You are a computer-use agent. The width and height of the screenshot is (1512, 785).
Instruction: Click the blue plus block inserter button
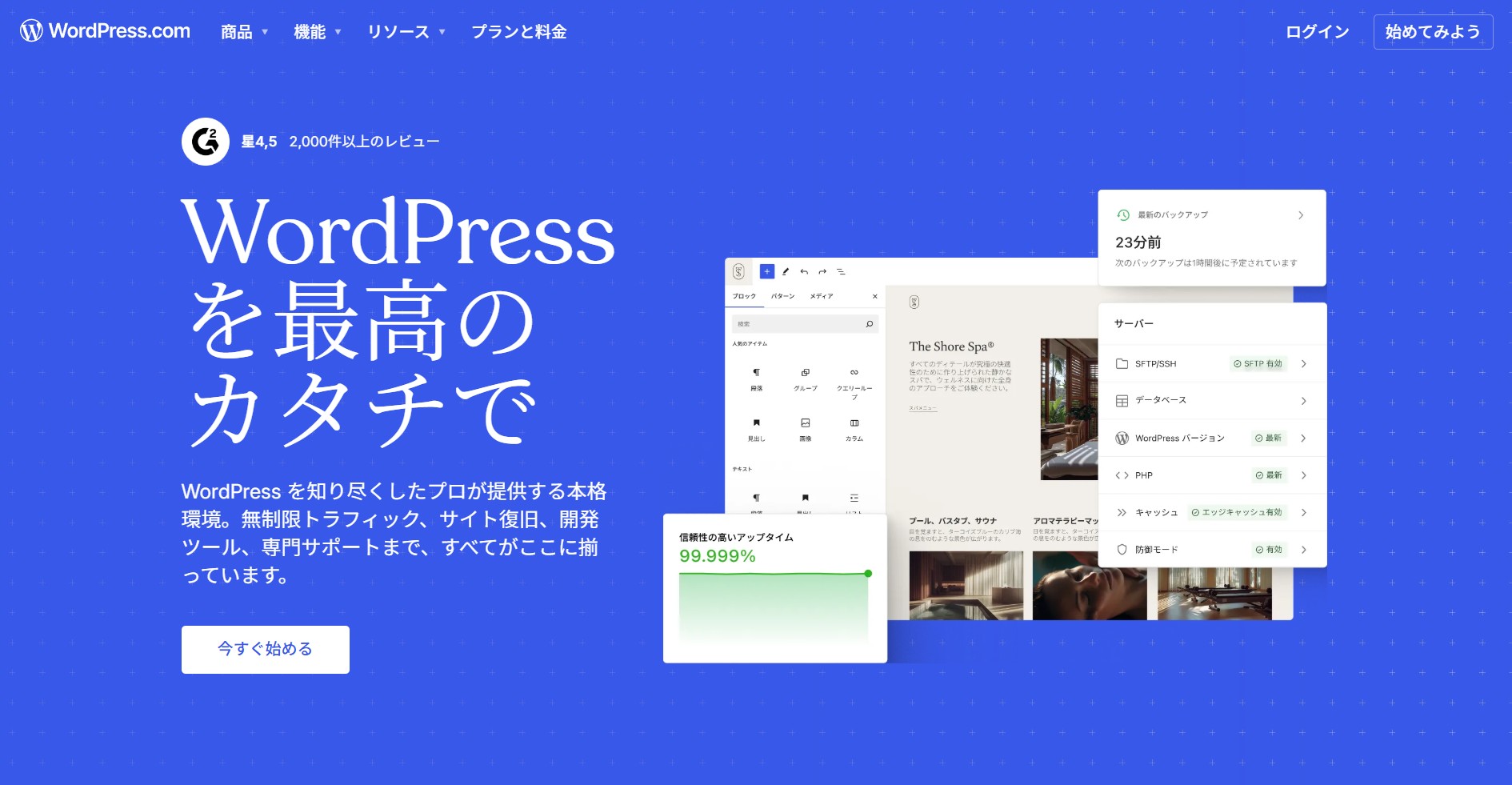pyautogui.click(x=766, y=271)
